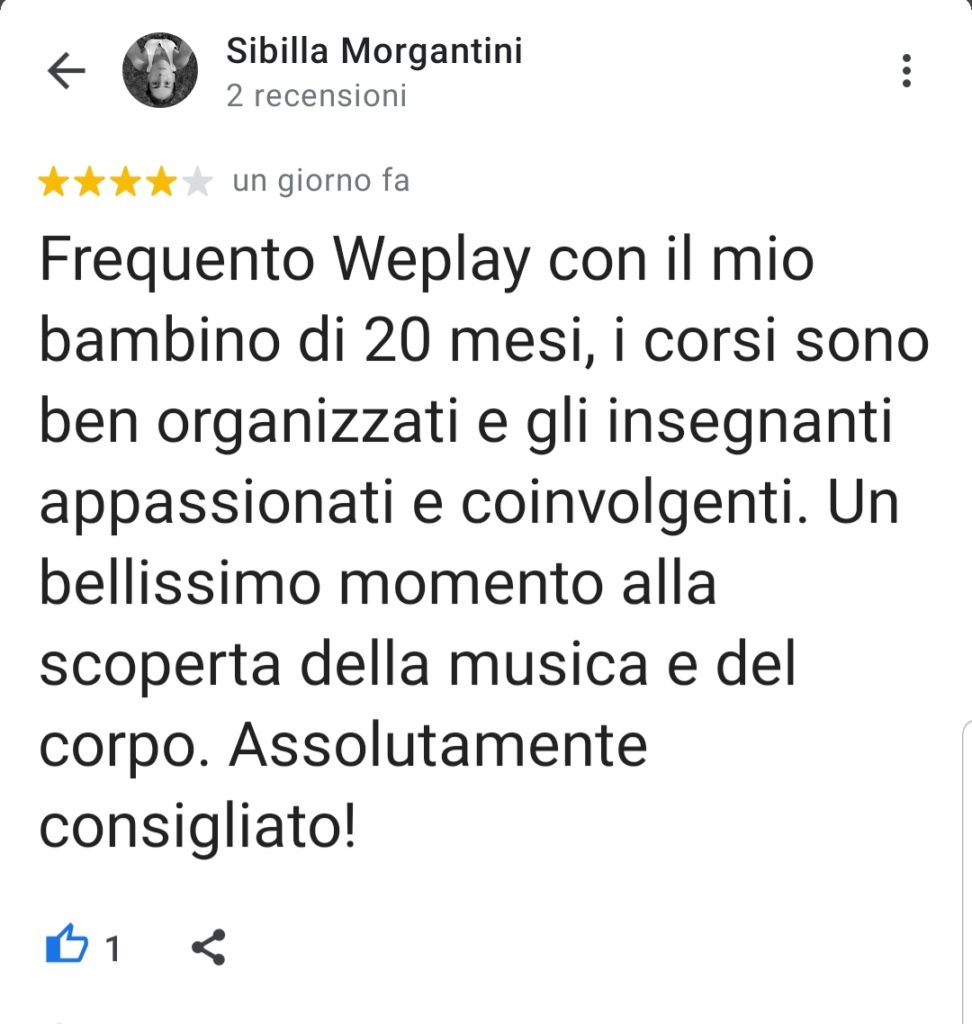
Task: View the reviewer's 2 recensioni
Action: (316, 95)
